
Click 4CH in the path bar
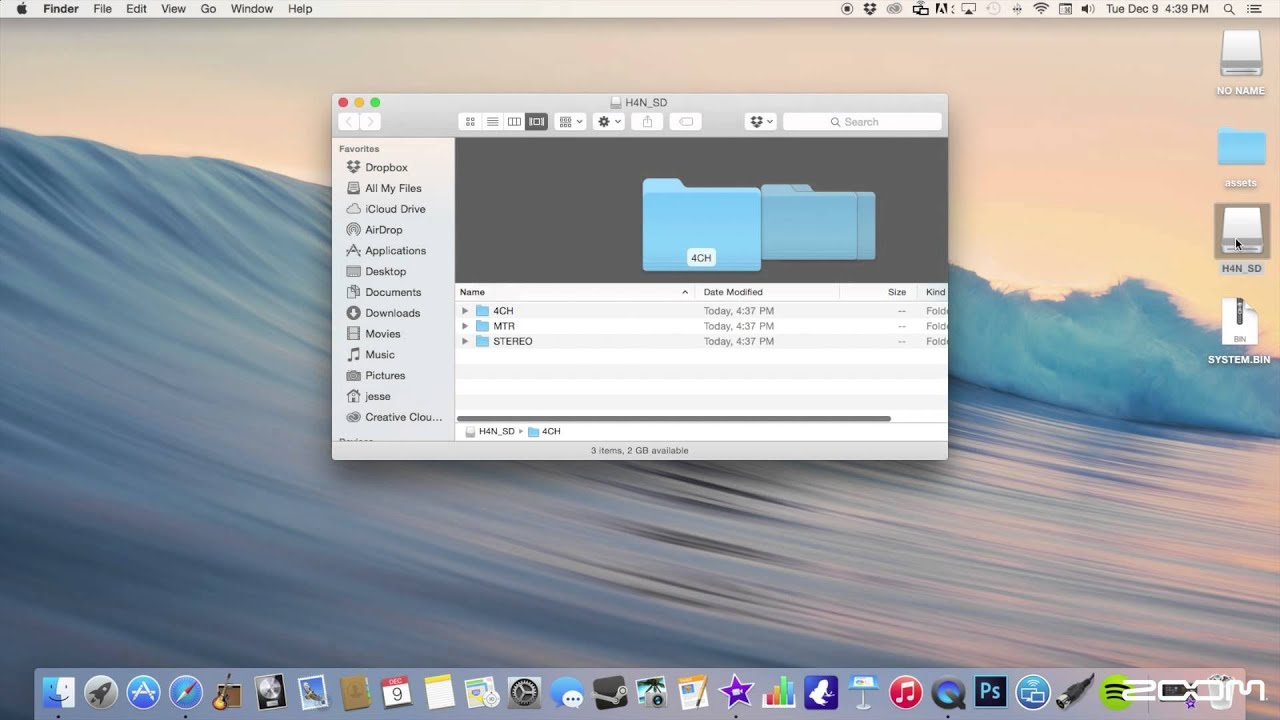(x=544, y=432)
